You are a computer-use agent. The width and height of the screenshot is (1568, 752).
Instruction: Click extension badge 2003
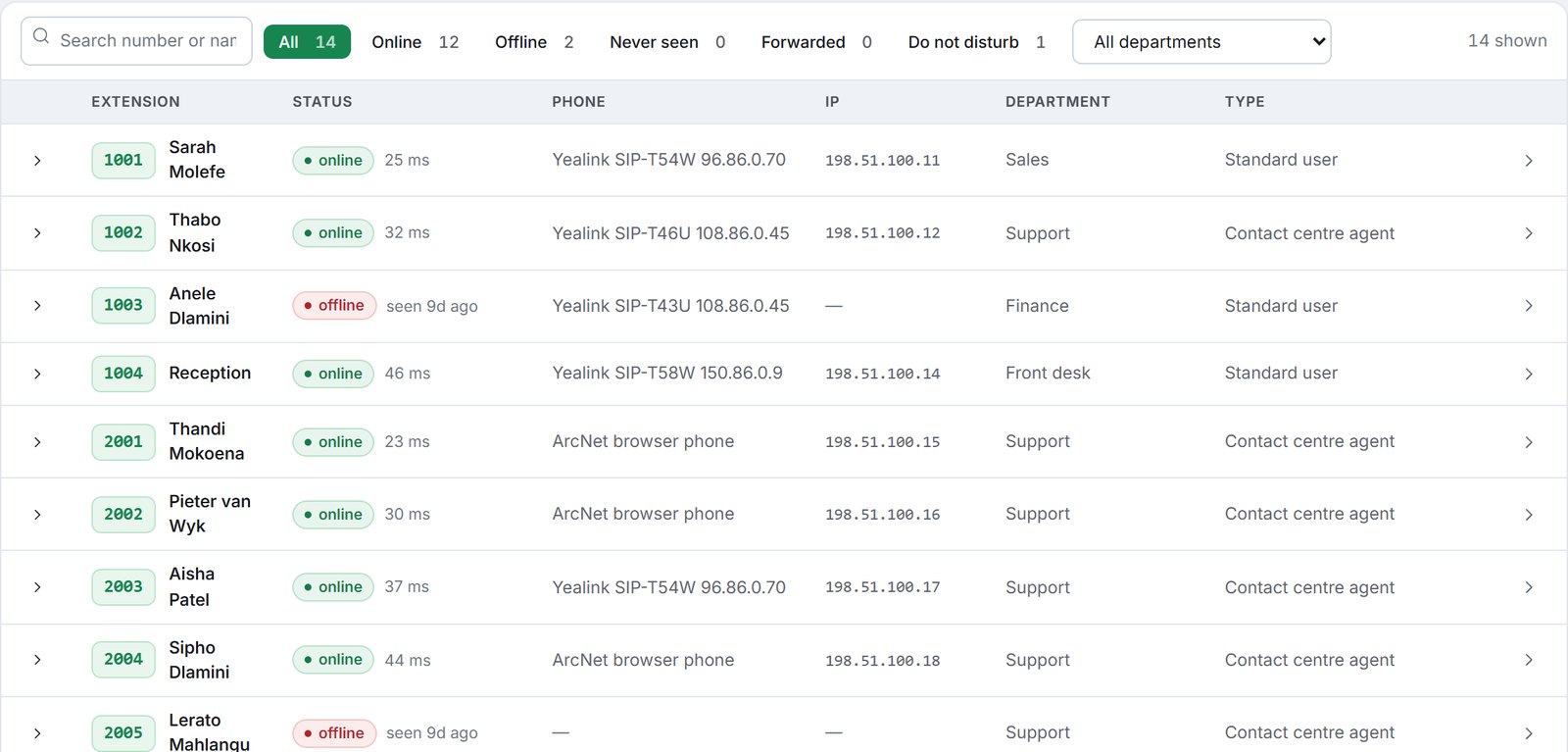[x=123, y=586]
